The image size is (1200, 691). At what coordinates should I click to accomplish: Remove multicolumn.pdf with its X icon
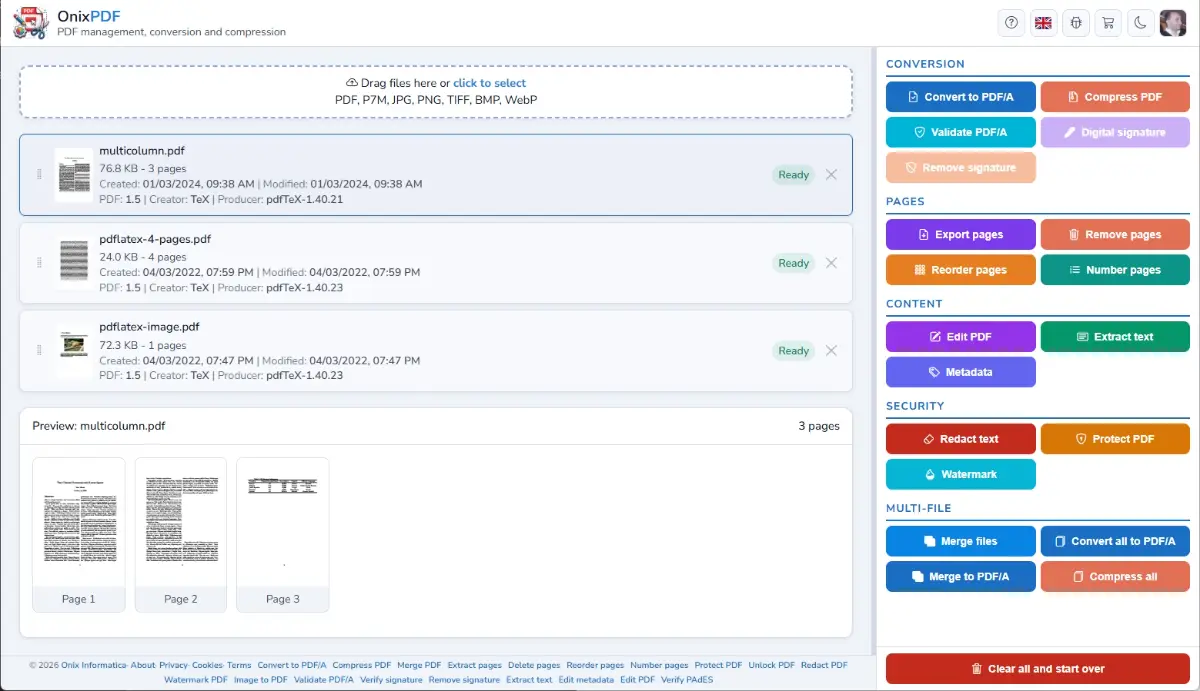[x=831, y=175]
